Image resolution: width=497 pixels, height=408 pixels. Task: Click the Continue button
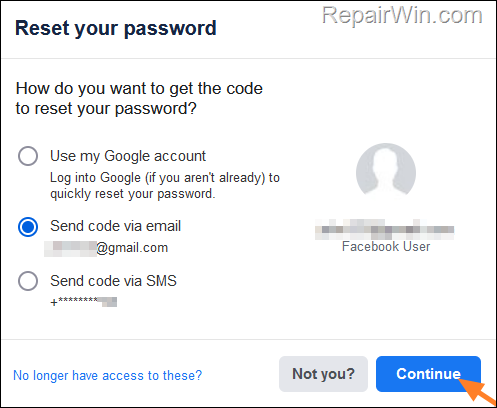[x=428, y=374]
